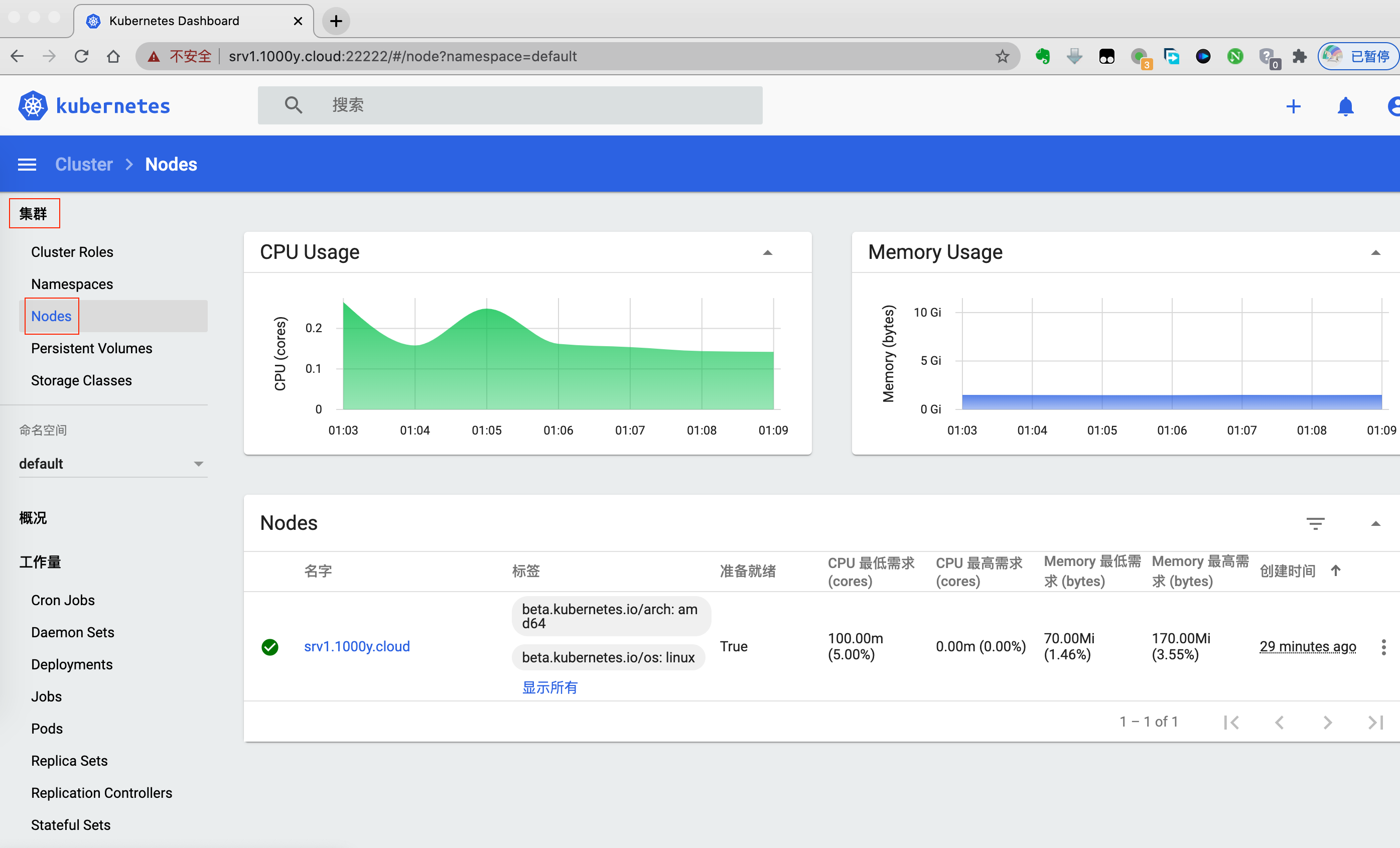This screenshot has height=848, width=1400.
Task: Open Deployments in sidebar
Action: pos(72,664)
